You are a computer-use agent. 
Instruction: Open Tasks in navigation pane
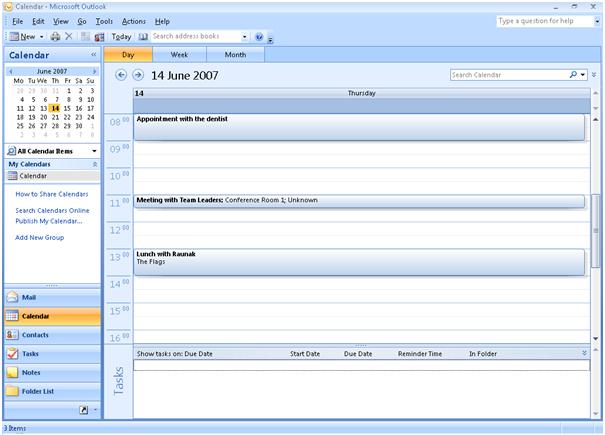point(52,354)
